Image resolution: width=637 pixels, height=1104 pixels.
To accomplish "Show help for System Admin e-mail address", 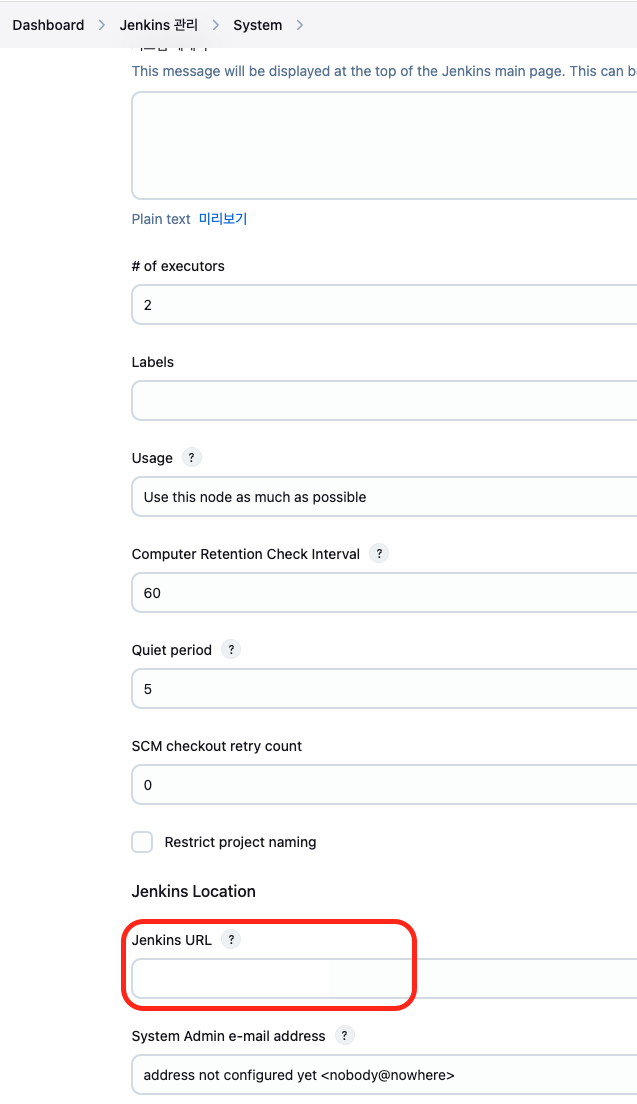I will click(x=344, y=1036).
